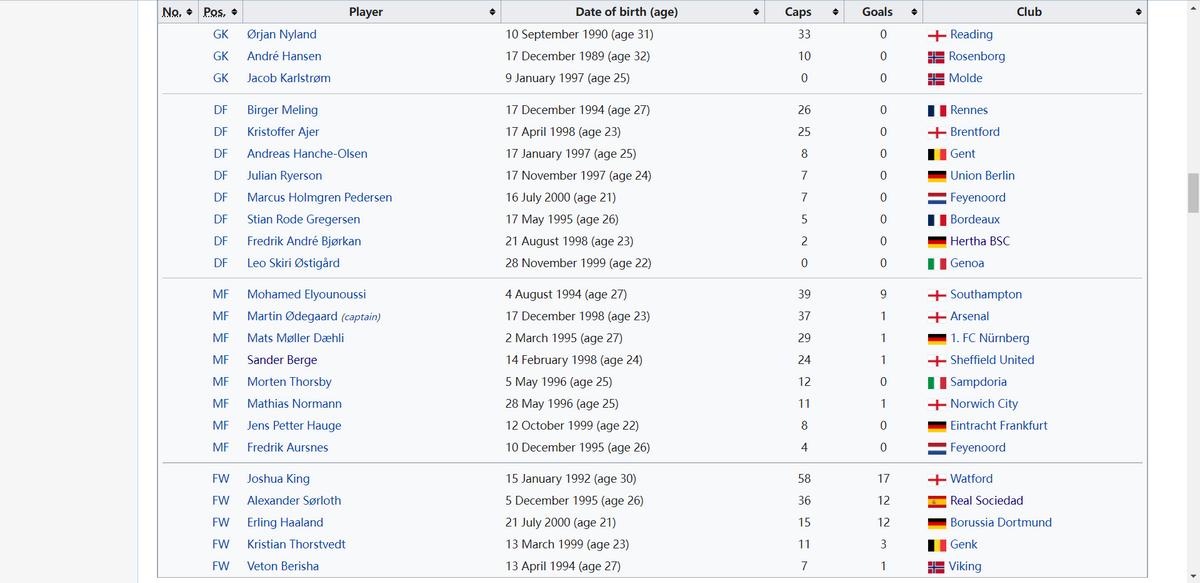Open the Sheffield United club link
This screenshot has width=1200, height=583.
(x=992, y=360)
